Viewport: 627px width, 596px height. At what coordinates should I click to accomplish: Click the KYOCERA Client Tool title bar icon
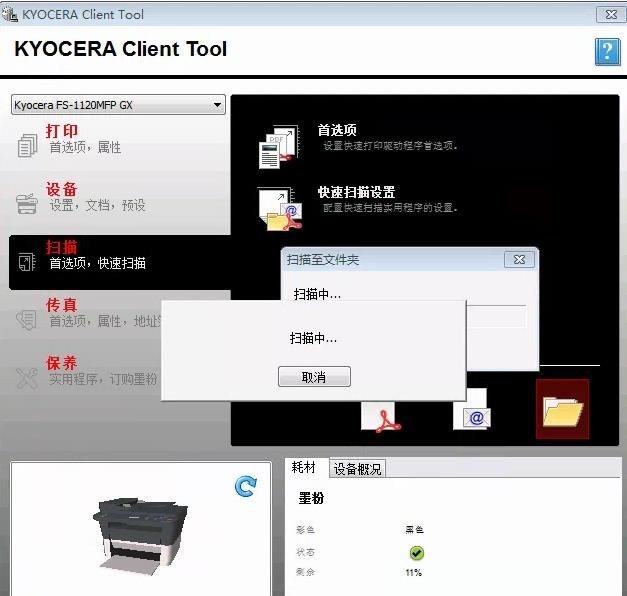[x=10, y=14]
